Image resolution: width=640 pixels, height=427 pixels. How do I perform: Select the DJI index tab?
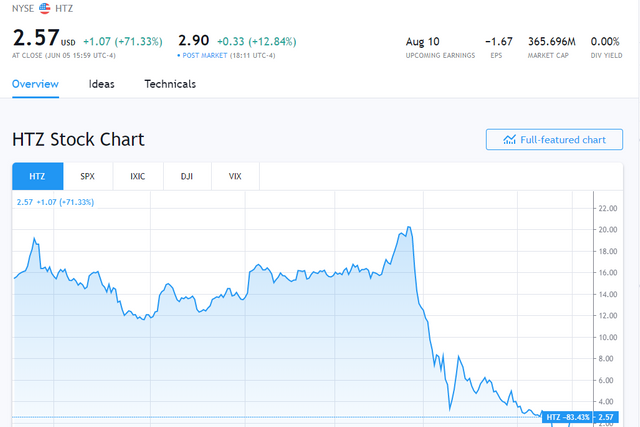click(x=186, y=177)
